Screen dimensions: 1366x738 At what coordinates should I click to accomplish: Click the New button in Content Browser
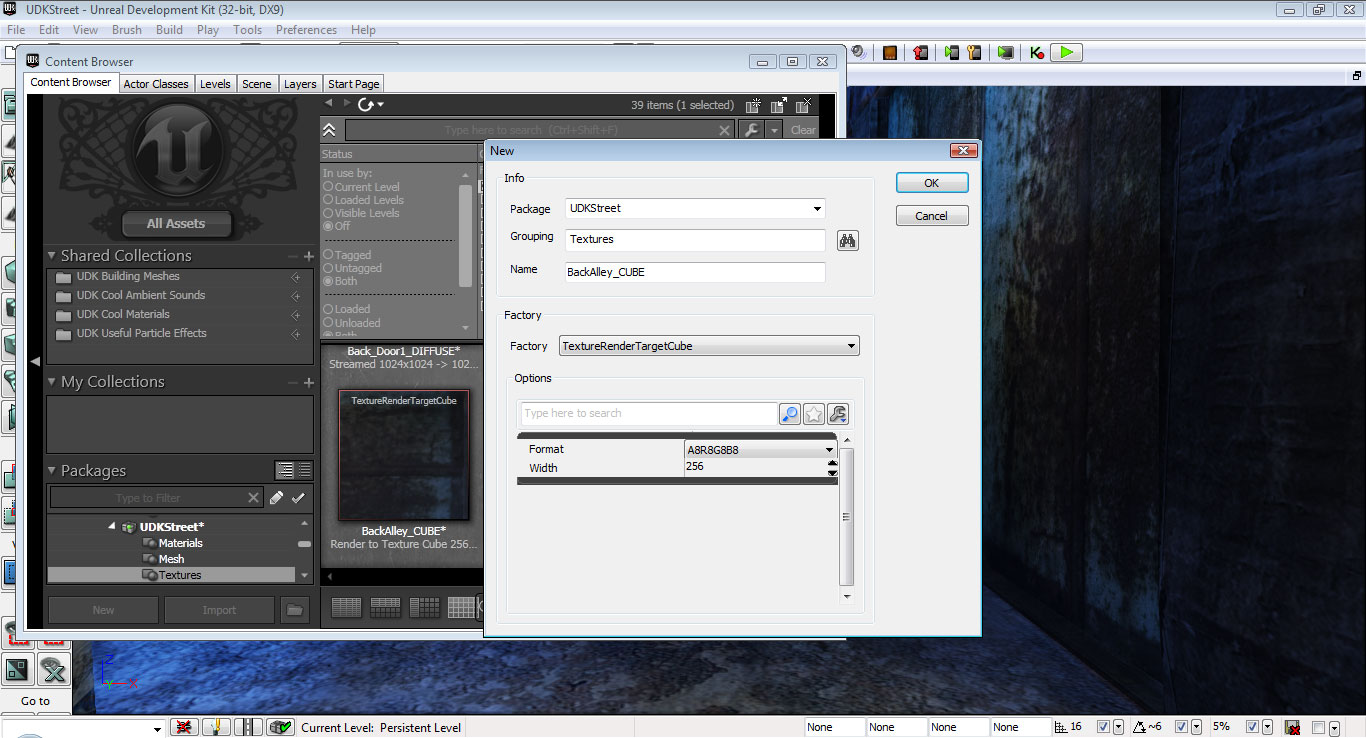(104, 610)
